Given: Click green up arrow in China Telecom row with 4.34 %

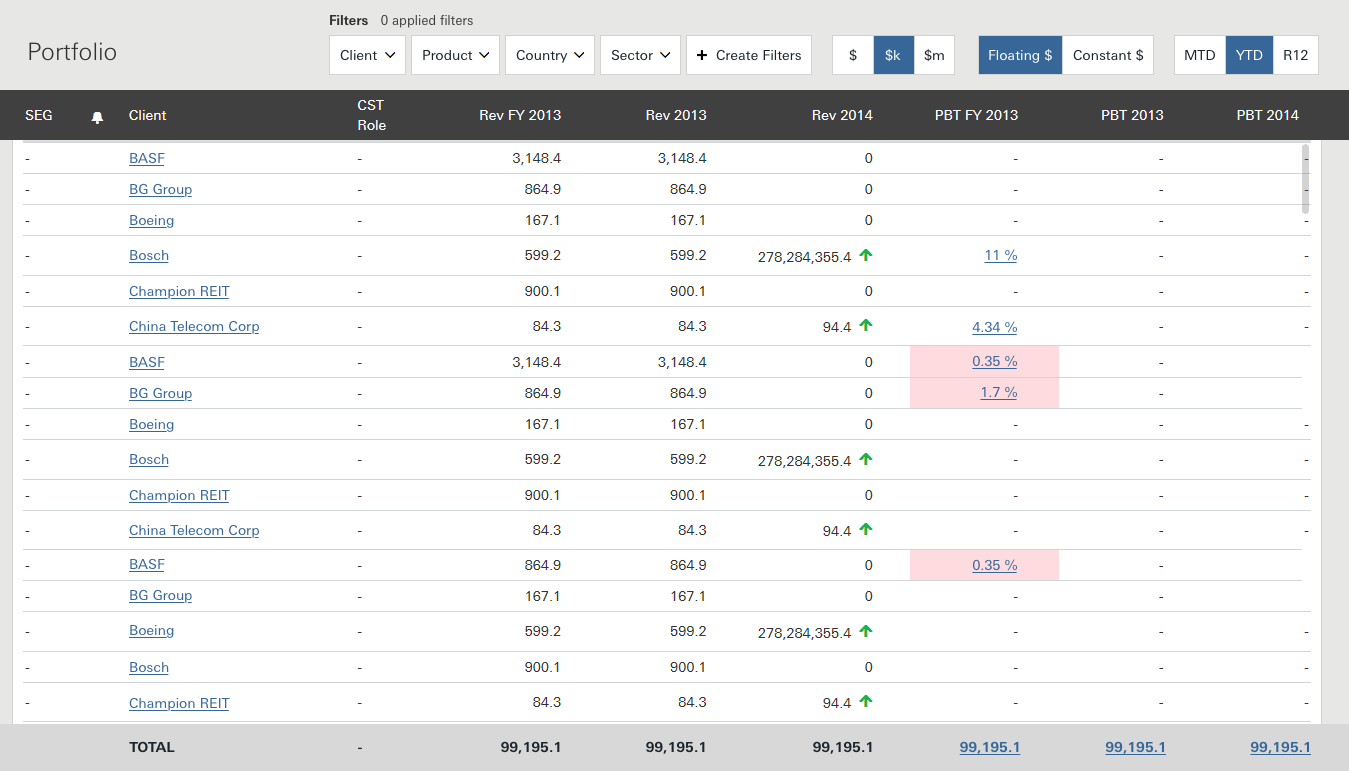Looking at the screenshot, I should click(x=866, y=325).
